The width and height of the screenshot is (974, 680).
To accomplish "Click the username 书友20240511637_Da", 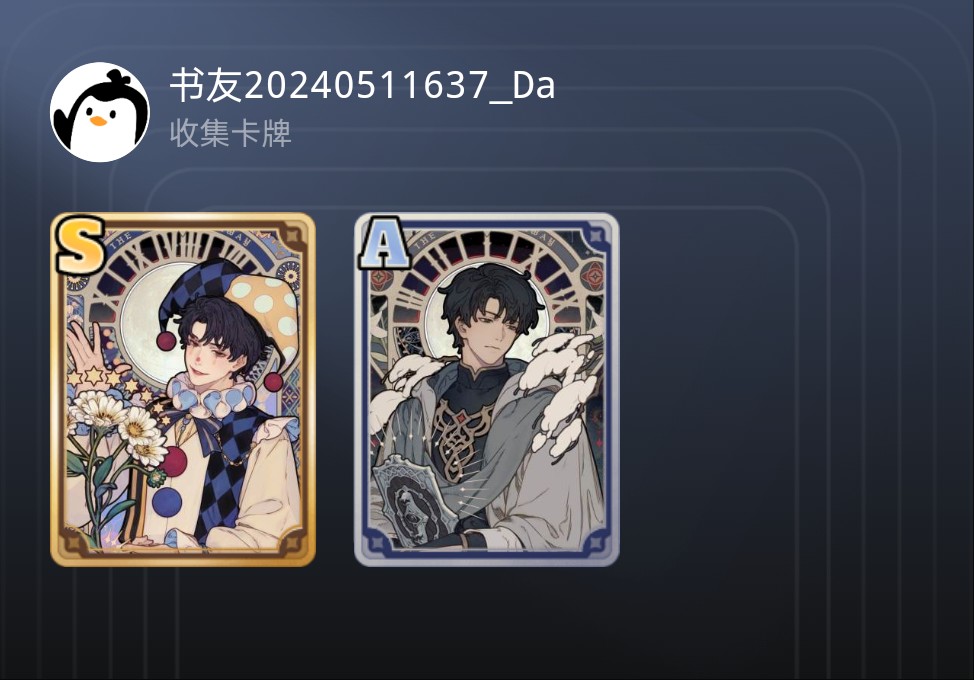I will click(362, 86).
